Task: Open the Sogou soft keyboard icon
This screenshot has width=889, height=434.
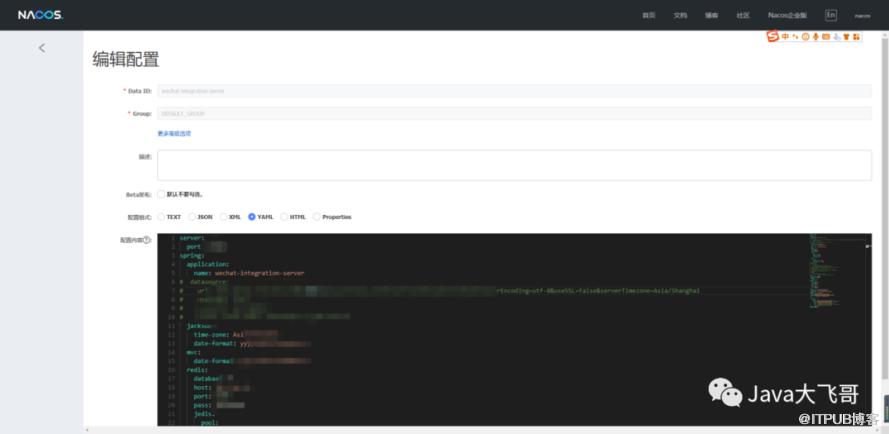Action: (826, 37)
